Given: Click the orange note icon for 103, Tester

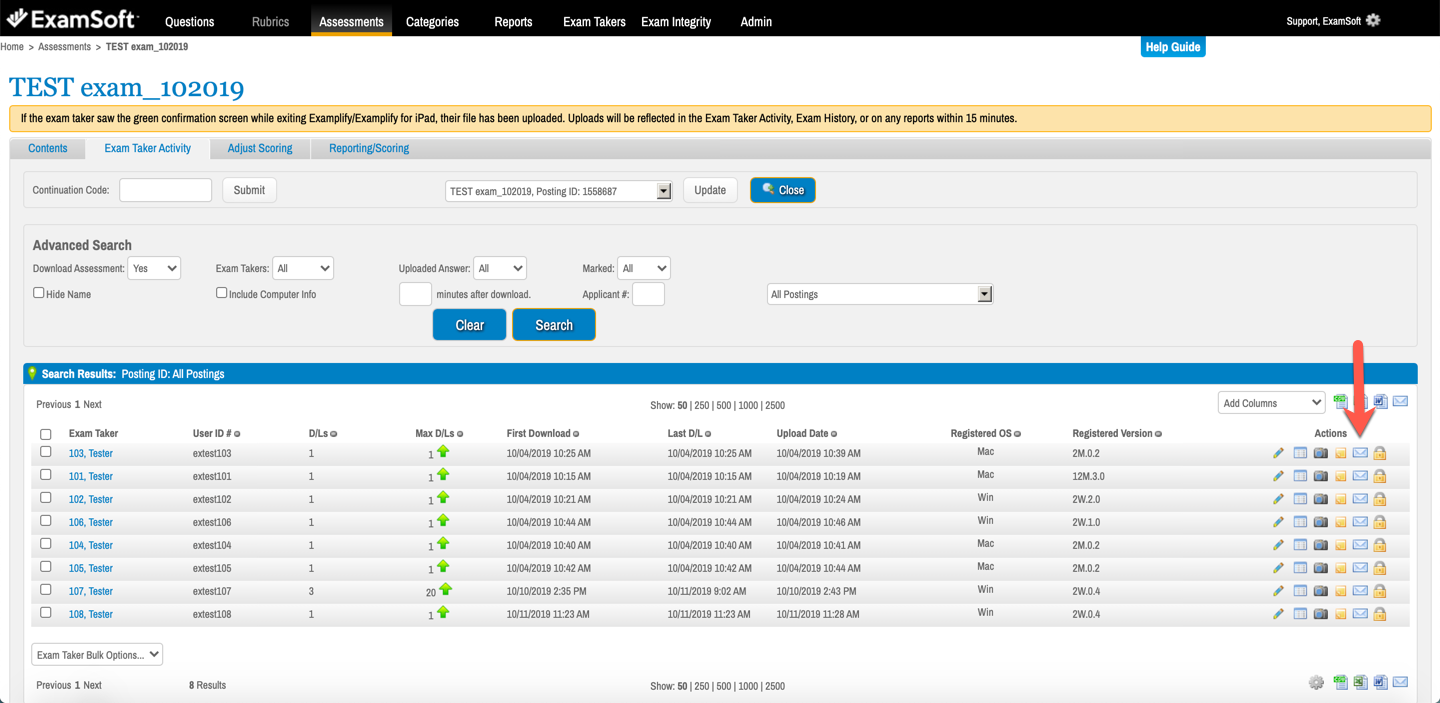Looking at the screenshot, I should point(1341,453).
